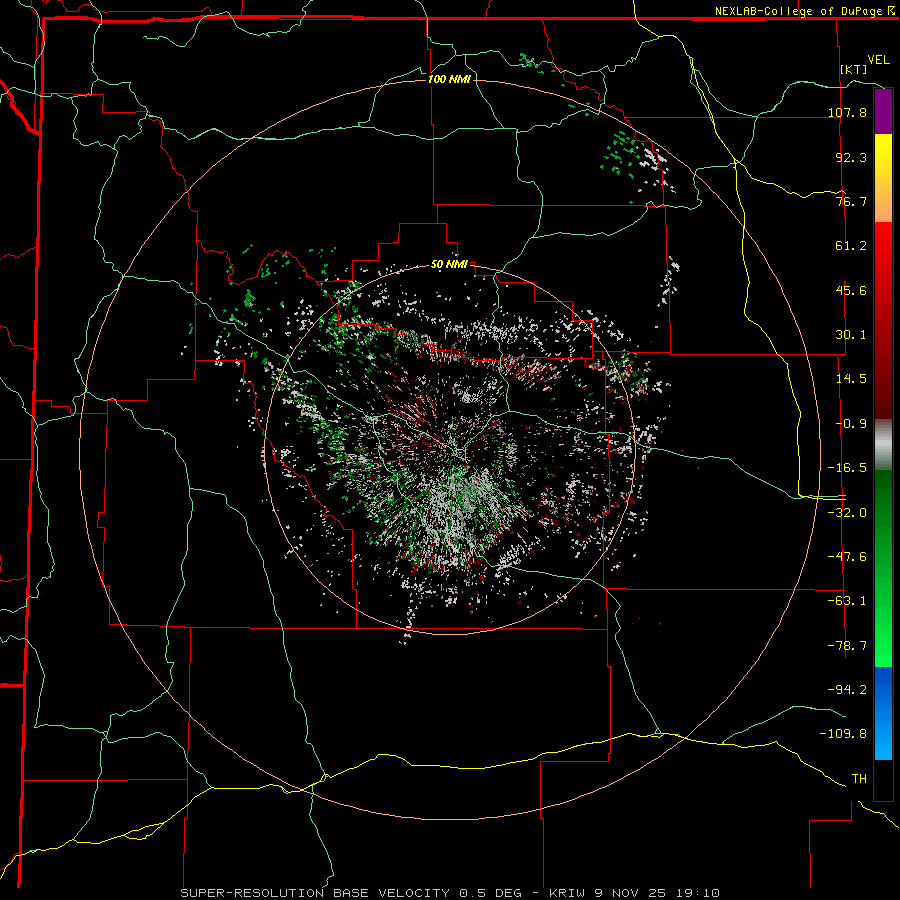Viewport: 900px width, 900px height.
Task: Click the yellow segment of velocity color bar
Action: click(x=883, y=178)
